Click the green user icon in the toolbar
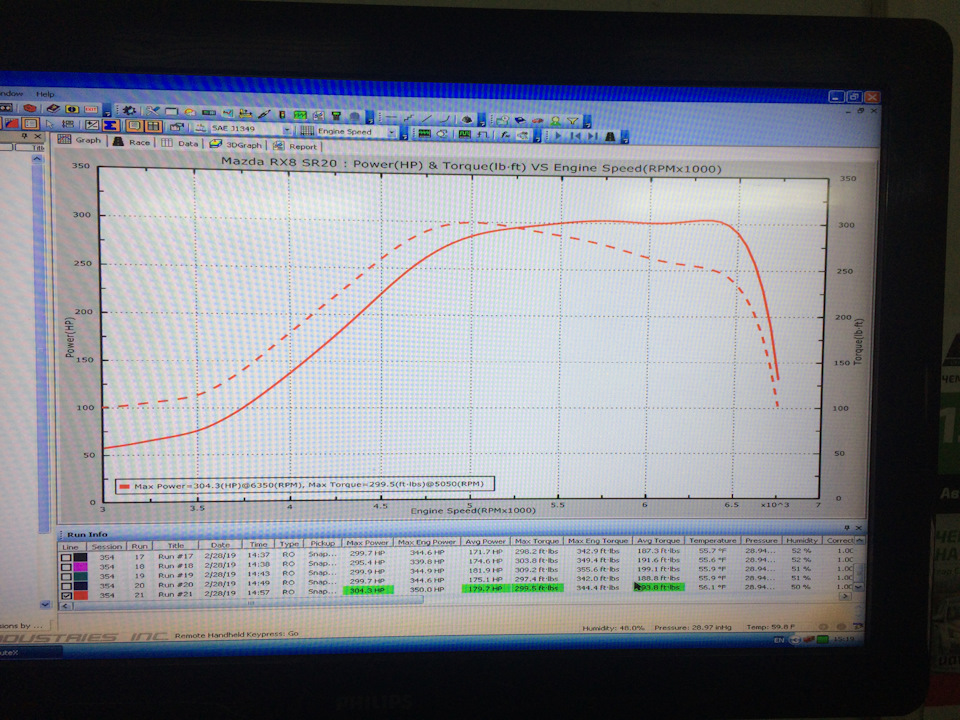The width and height of the screenshot is (960, 720). click(555, 121)
